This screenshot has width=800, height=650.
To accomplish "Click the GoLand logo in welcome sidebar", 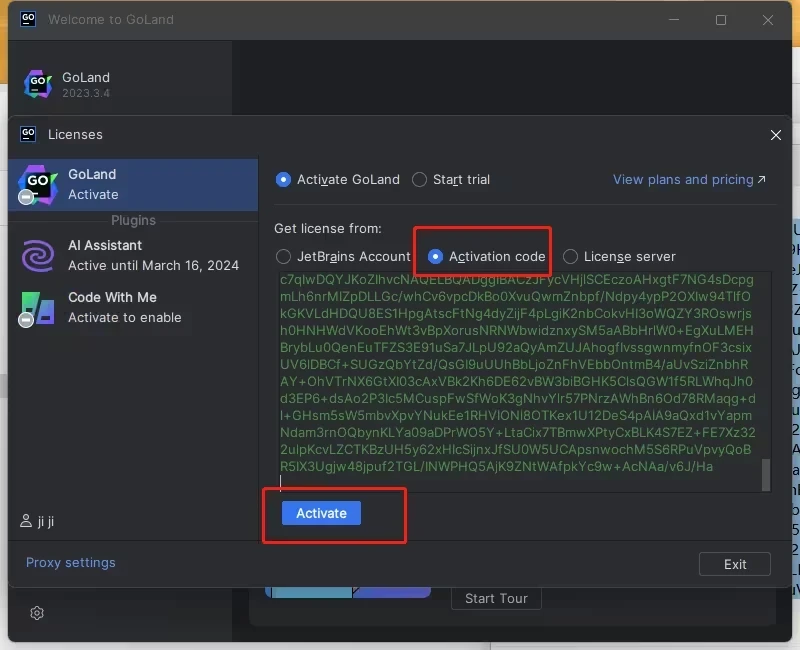I will [x=38, y=84].
